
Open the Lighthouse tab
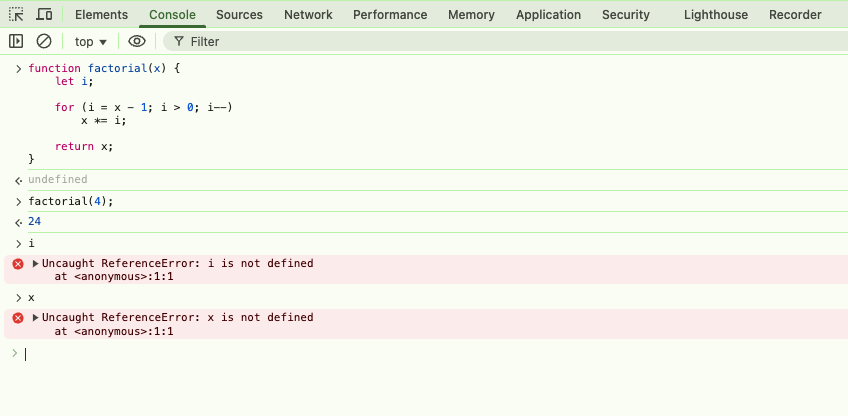pyautogui.click(x=716, y=15)
